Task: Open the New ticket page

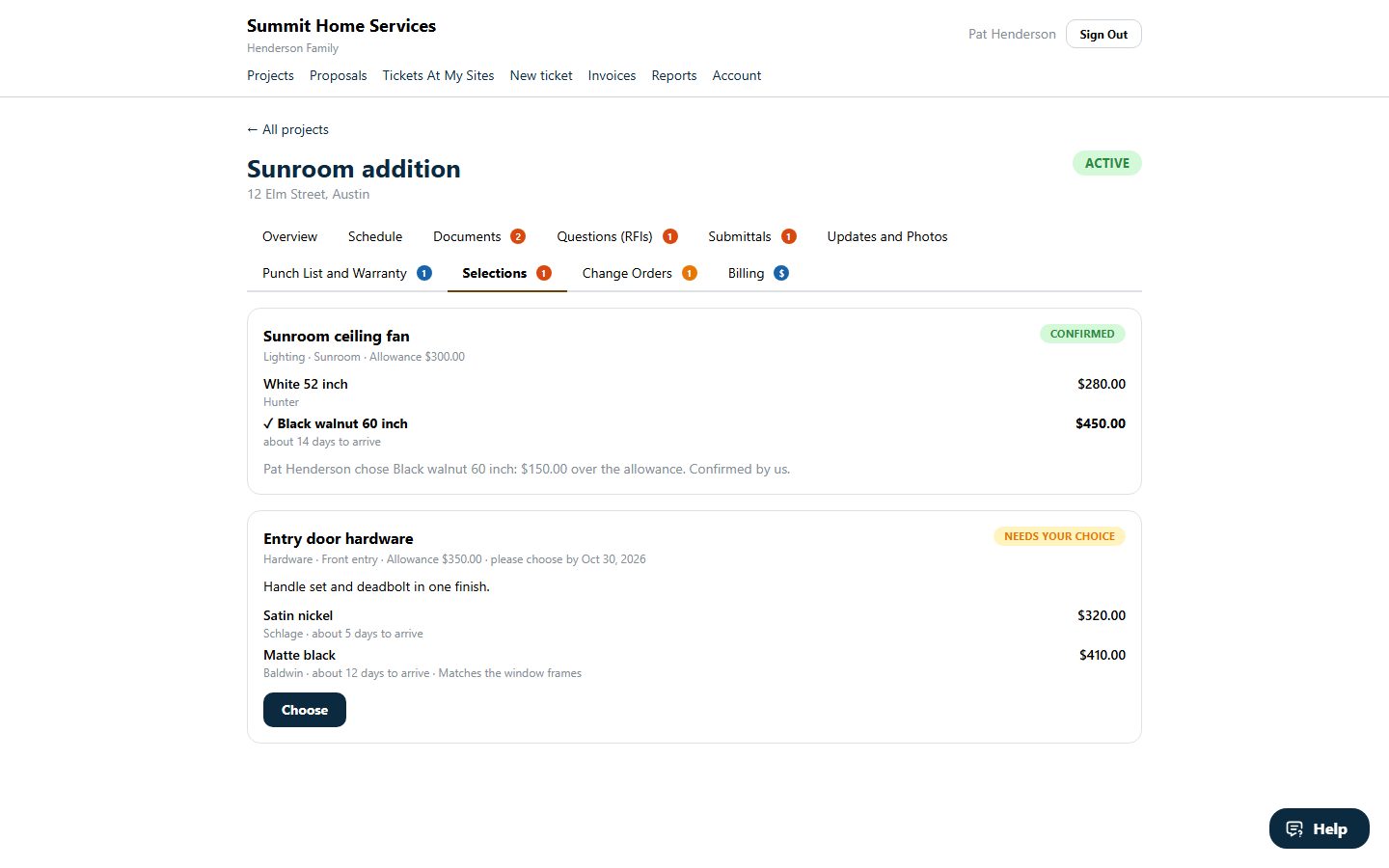Action: [541, 75]
